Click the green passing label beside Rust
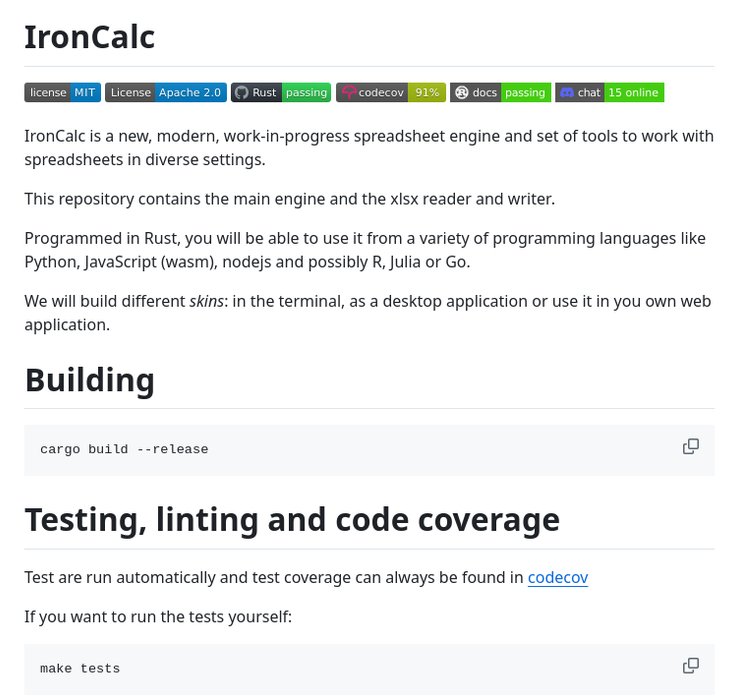735x700 pixels. pos(306,92)
